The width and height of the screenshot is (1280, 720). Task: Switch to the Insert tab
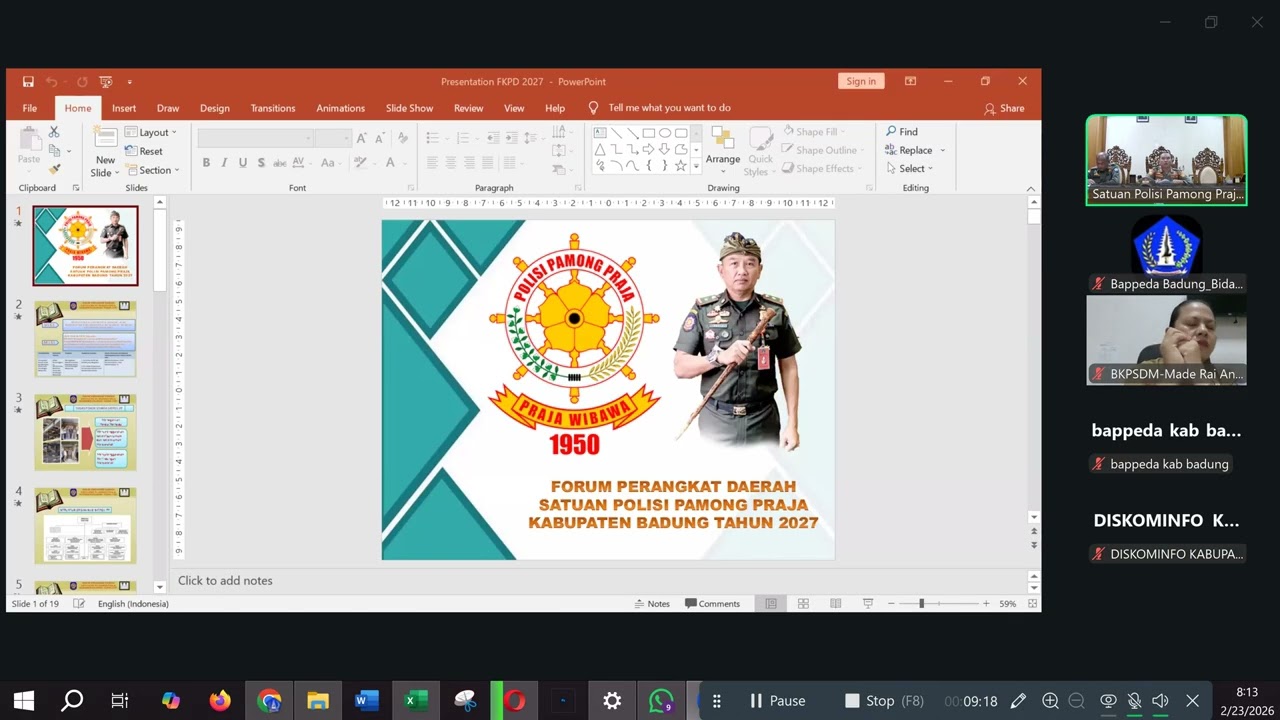pos(124,108)
